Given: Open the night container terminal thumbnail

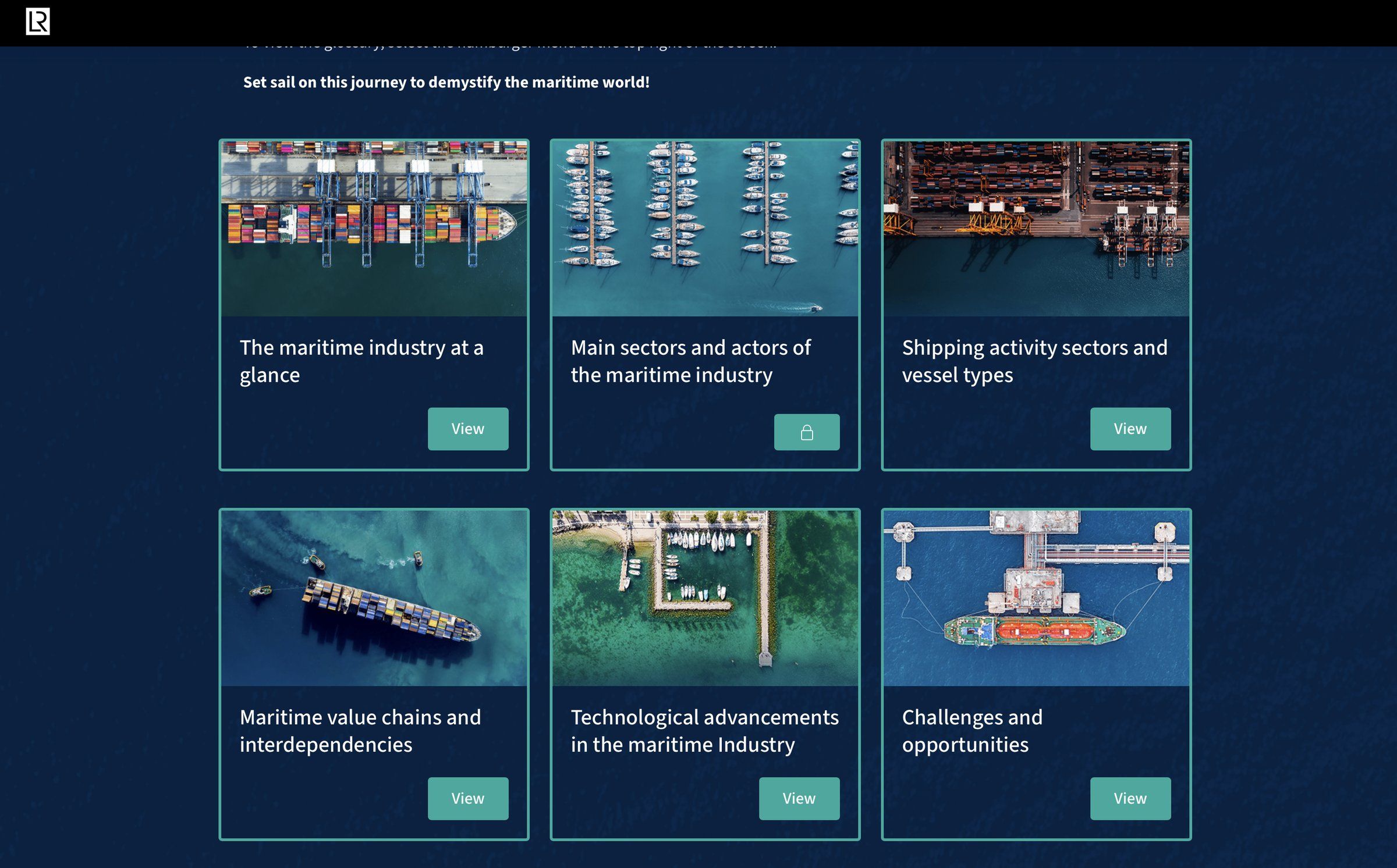Looking at the screenshot, I should tap(1036, 229).
